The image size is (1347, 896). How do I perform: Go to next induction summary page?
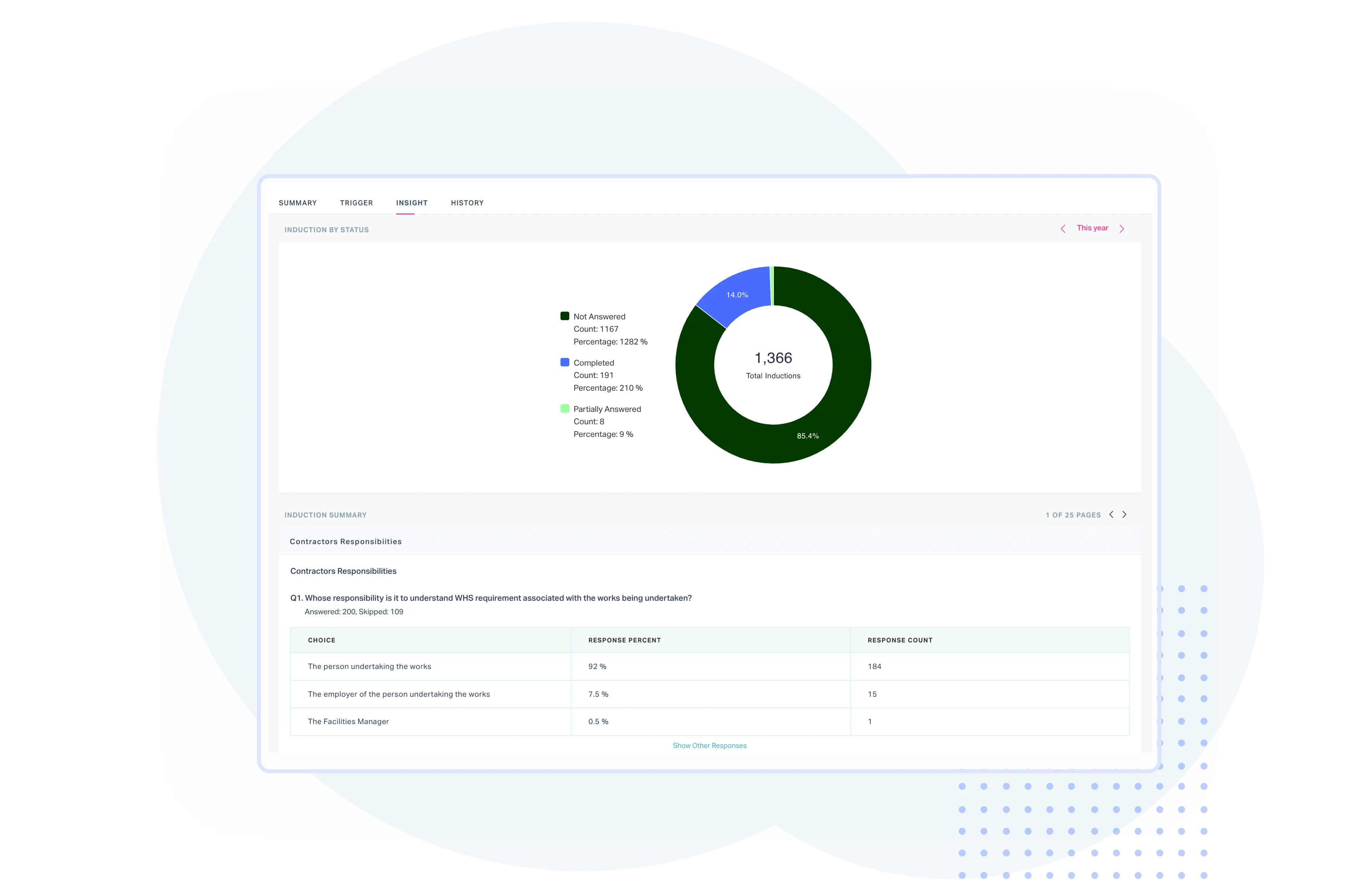[x=1124, y=514]
